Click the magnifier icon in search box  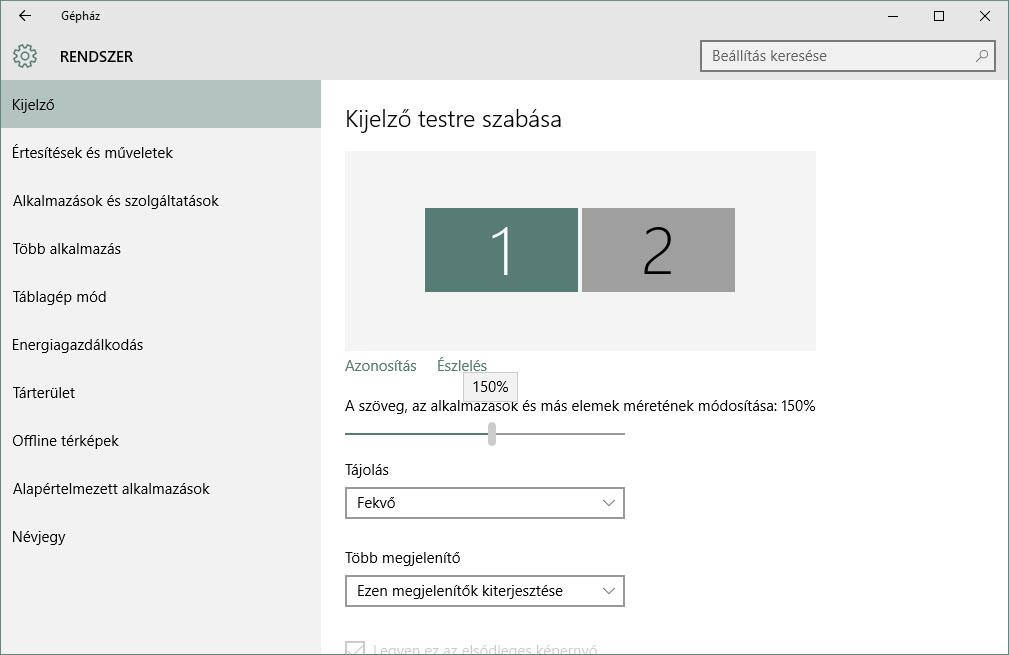982,56
